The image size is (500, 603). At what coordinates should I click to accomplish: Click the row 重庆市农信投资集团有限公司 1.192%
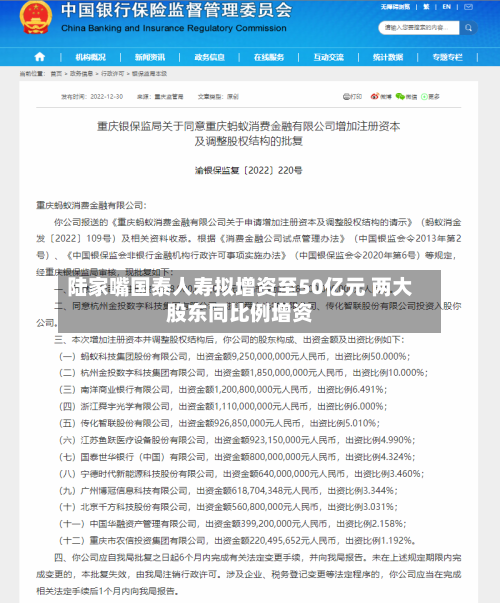[237, 541]
